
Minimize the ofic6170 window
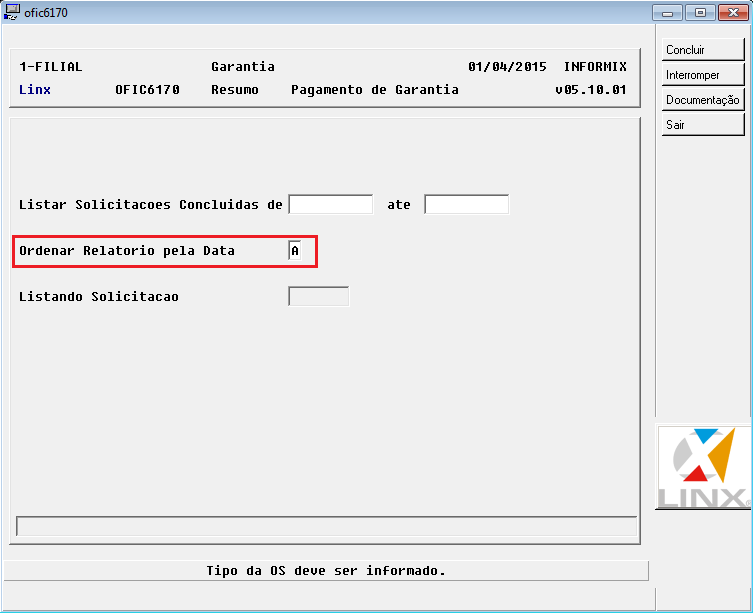click(667, 12)
